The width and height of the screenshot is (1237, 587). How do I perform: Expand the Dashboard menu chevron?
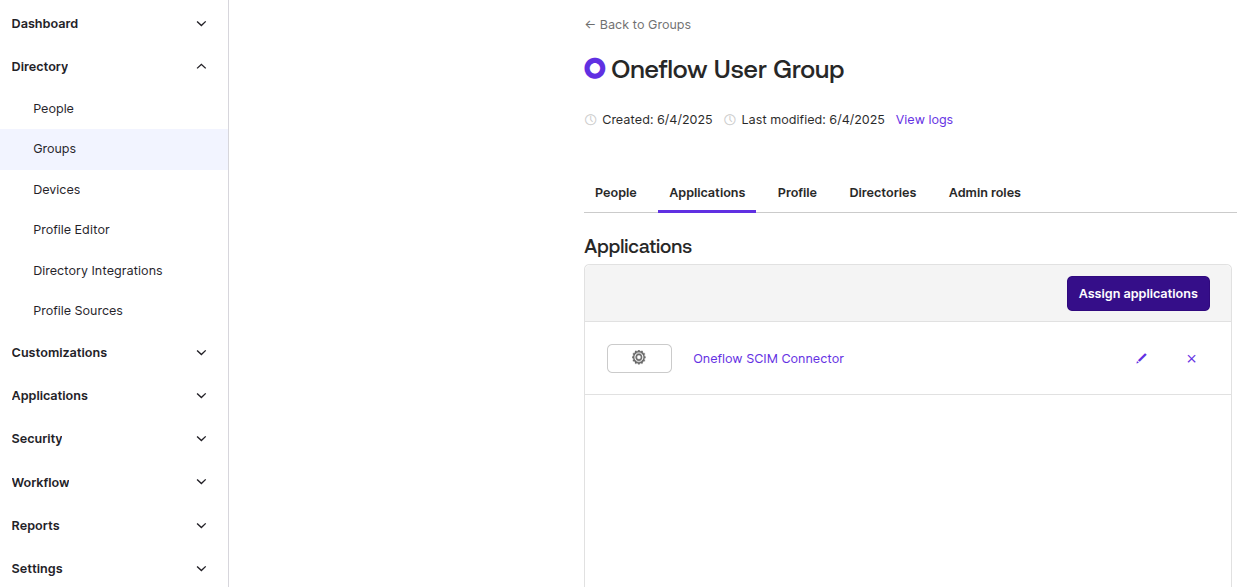tap(201, 24)
